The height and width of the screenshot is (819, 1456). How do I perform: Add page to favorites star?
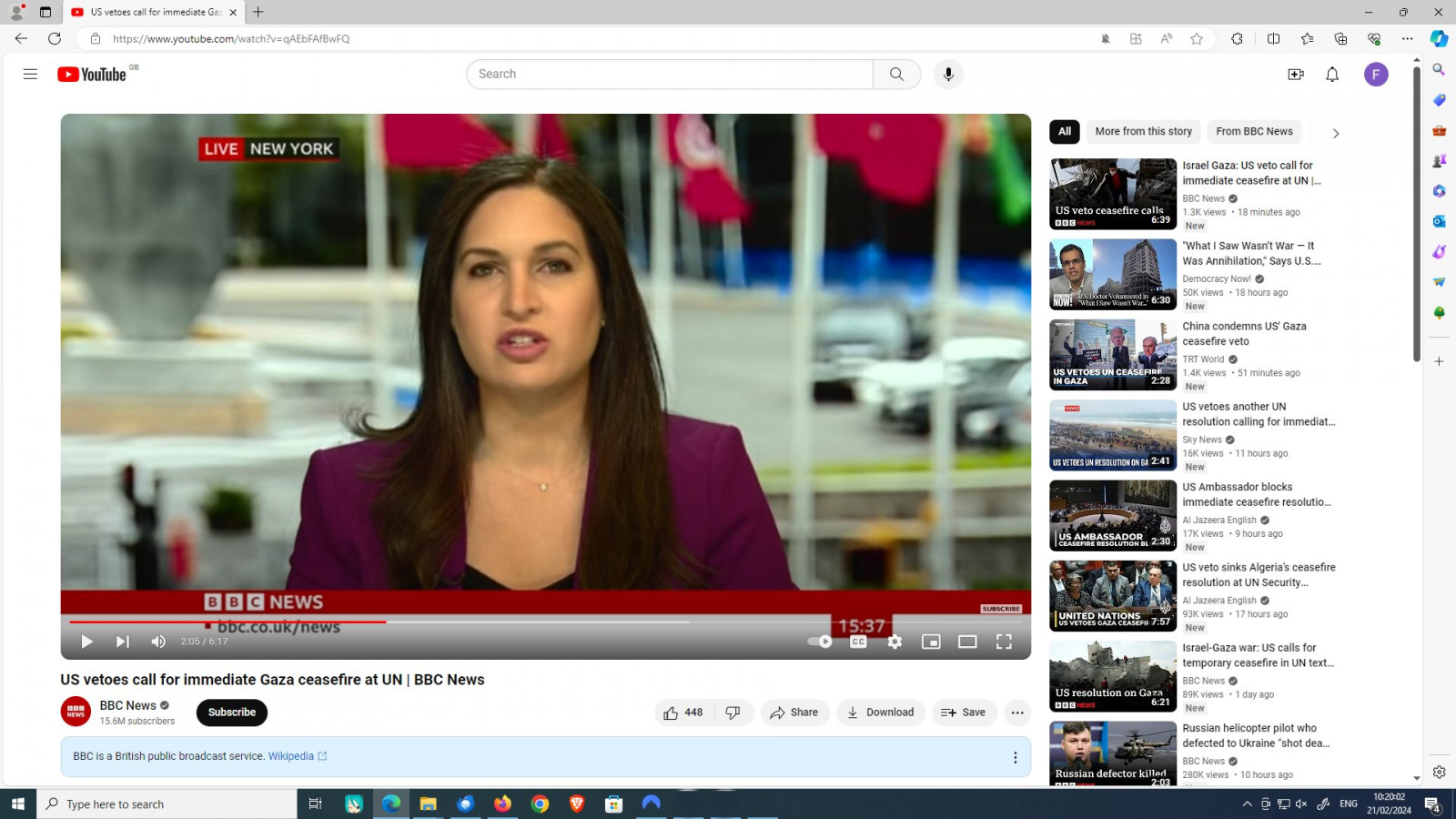tap(1197, 39)
